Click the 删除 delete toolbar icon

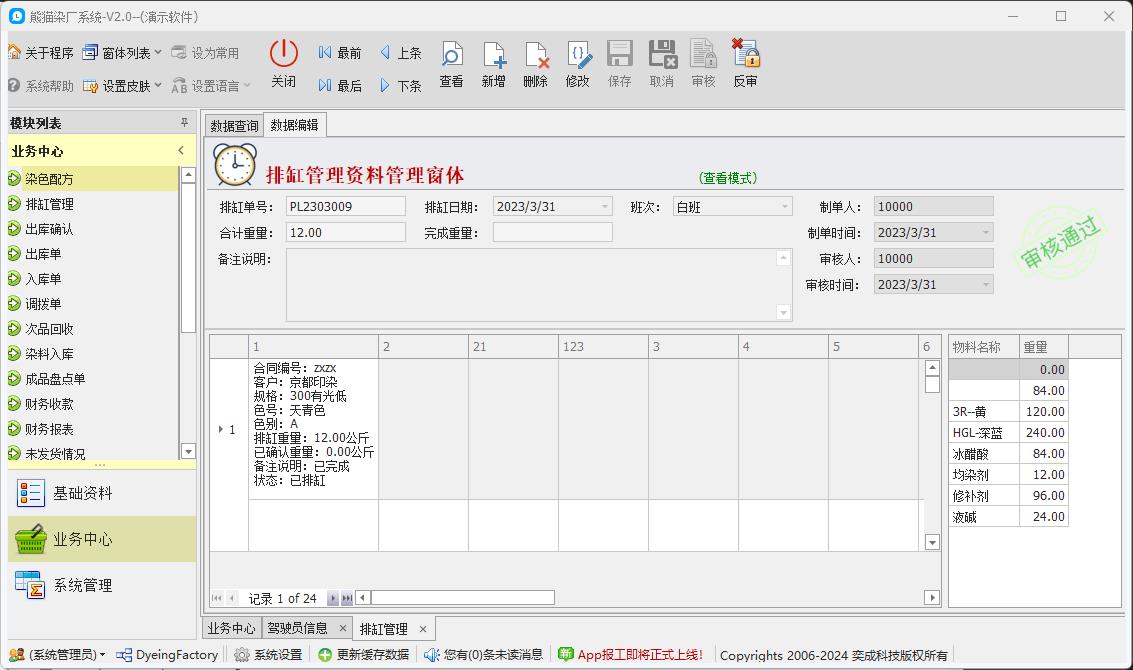535,62
